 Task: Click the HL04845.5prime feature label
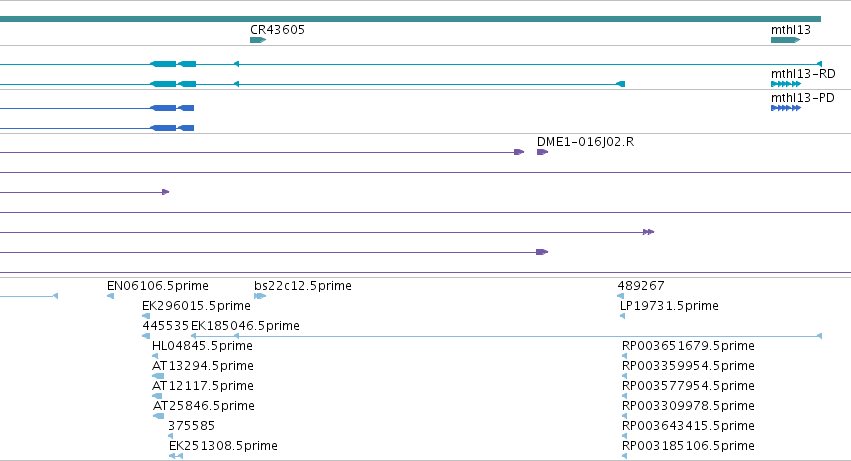coord(202,346)
